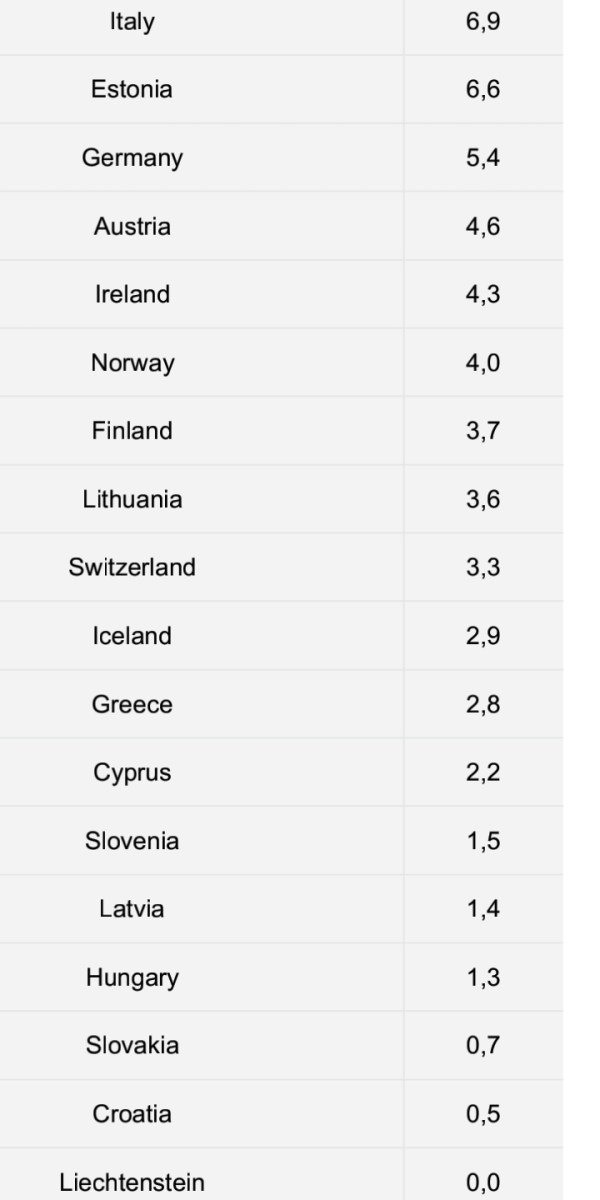
Task: Select the Austria table cell
Action: [x=132, y=226]
